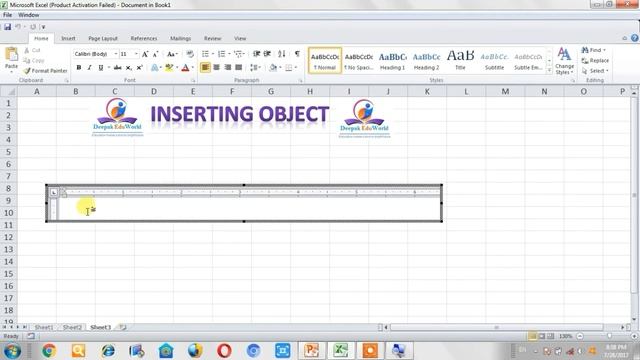640x360 pixels.
Task: Align text to the right
Action: tap(227, 67)
